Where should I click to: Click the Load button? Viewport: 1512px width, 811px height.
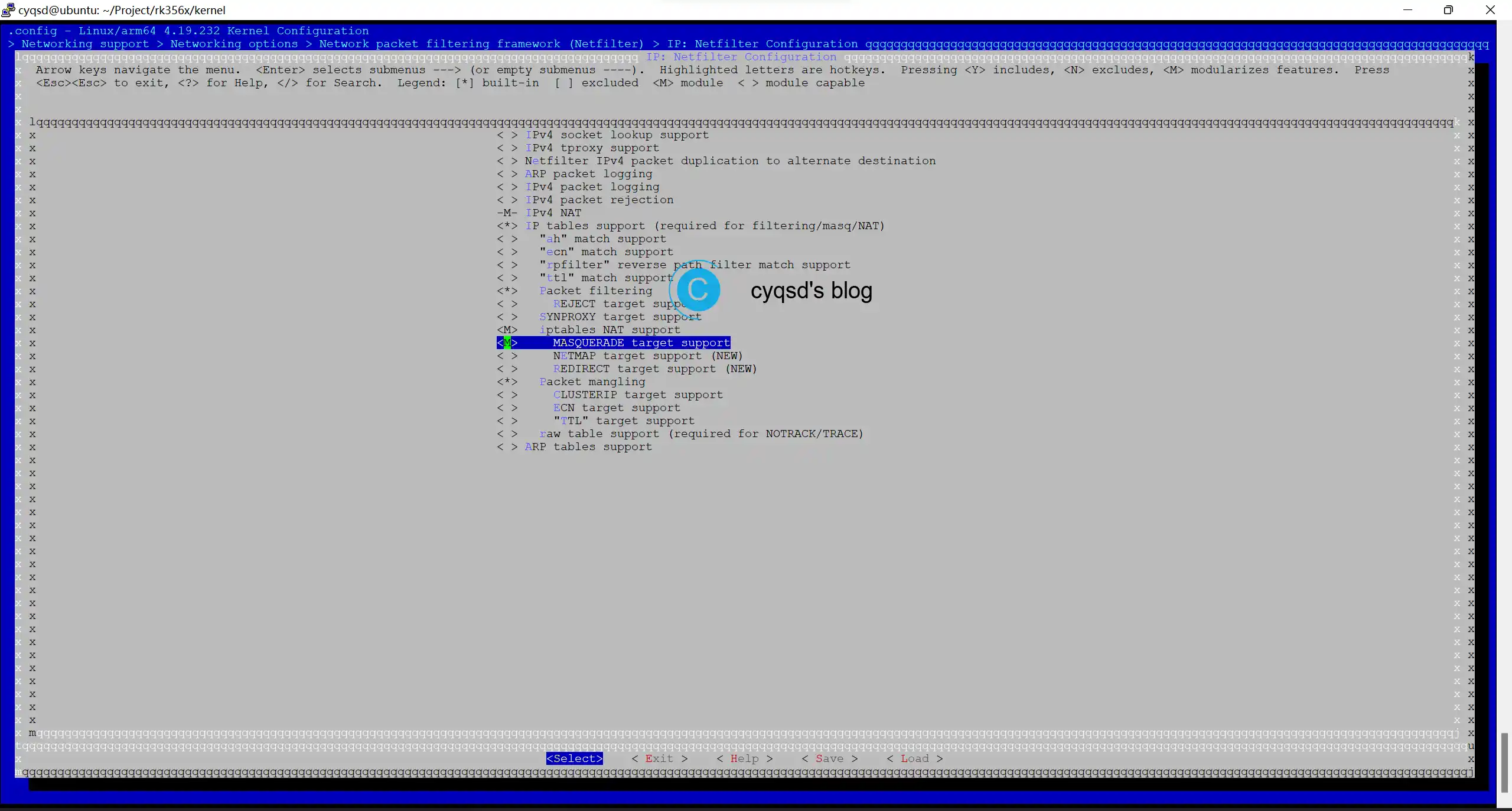914,758
